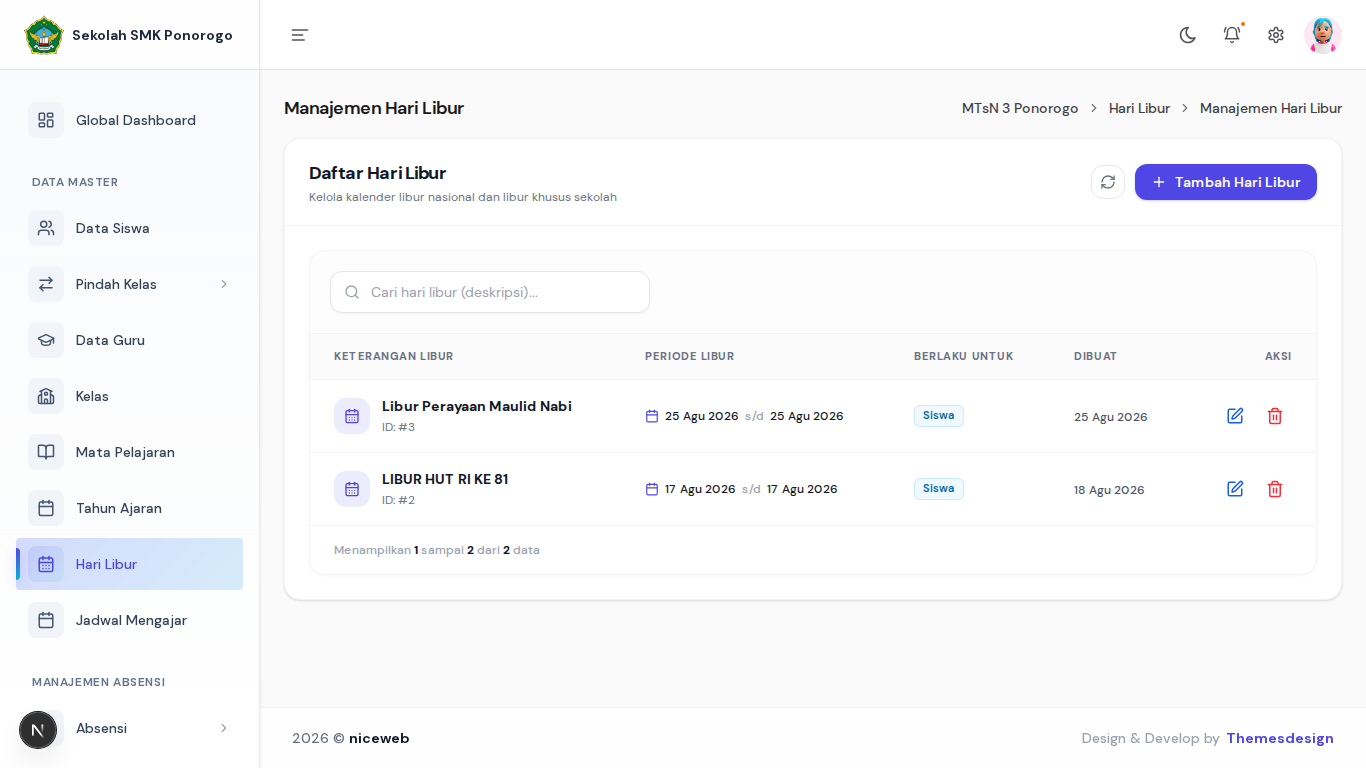The width and height of the screenshot is (1366, 768).
Task: Click the Sekolah SMK Ponorogo title
Action: 152,35
